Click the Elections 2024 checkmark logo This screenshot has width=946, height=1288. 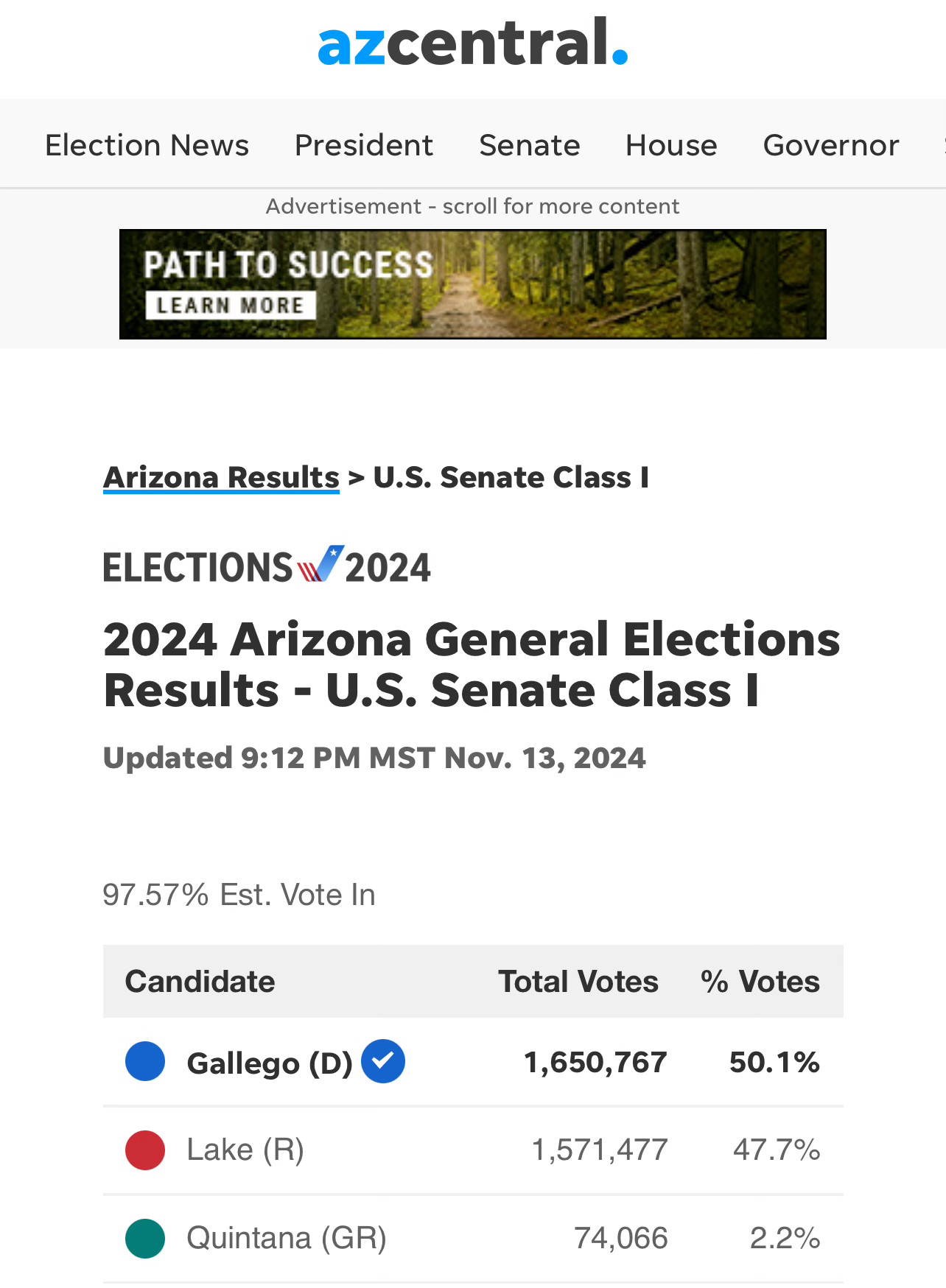tap(267, 567)
